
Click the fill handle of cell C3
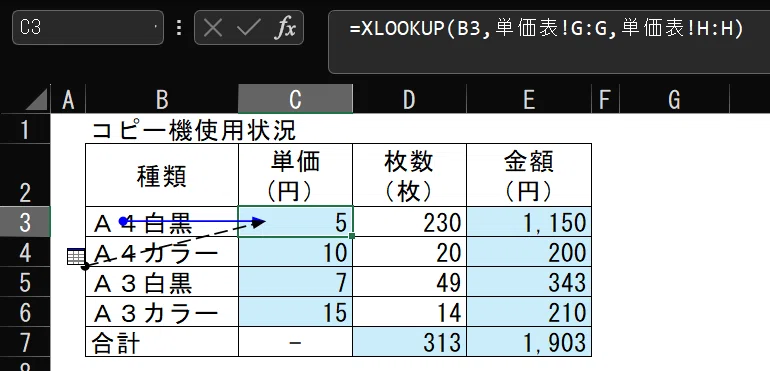(x=353, y=236)
